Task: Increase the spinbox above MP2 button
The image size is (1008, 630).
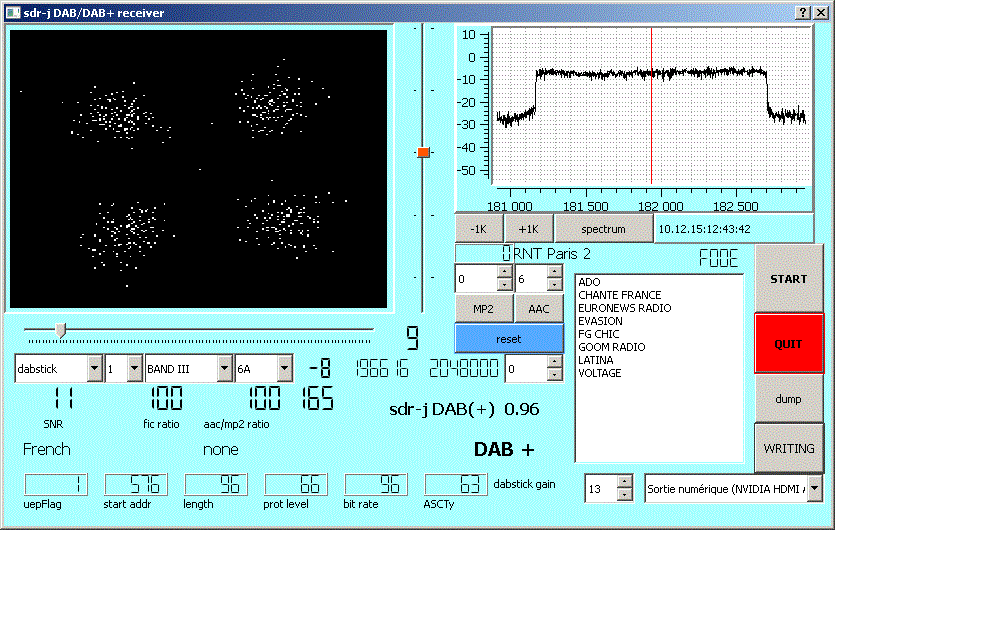Action: (505, 272)
